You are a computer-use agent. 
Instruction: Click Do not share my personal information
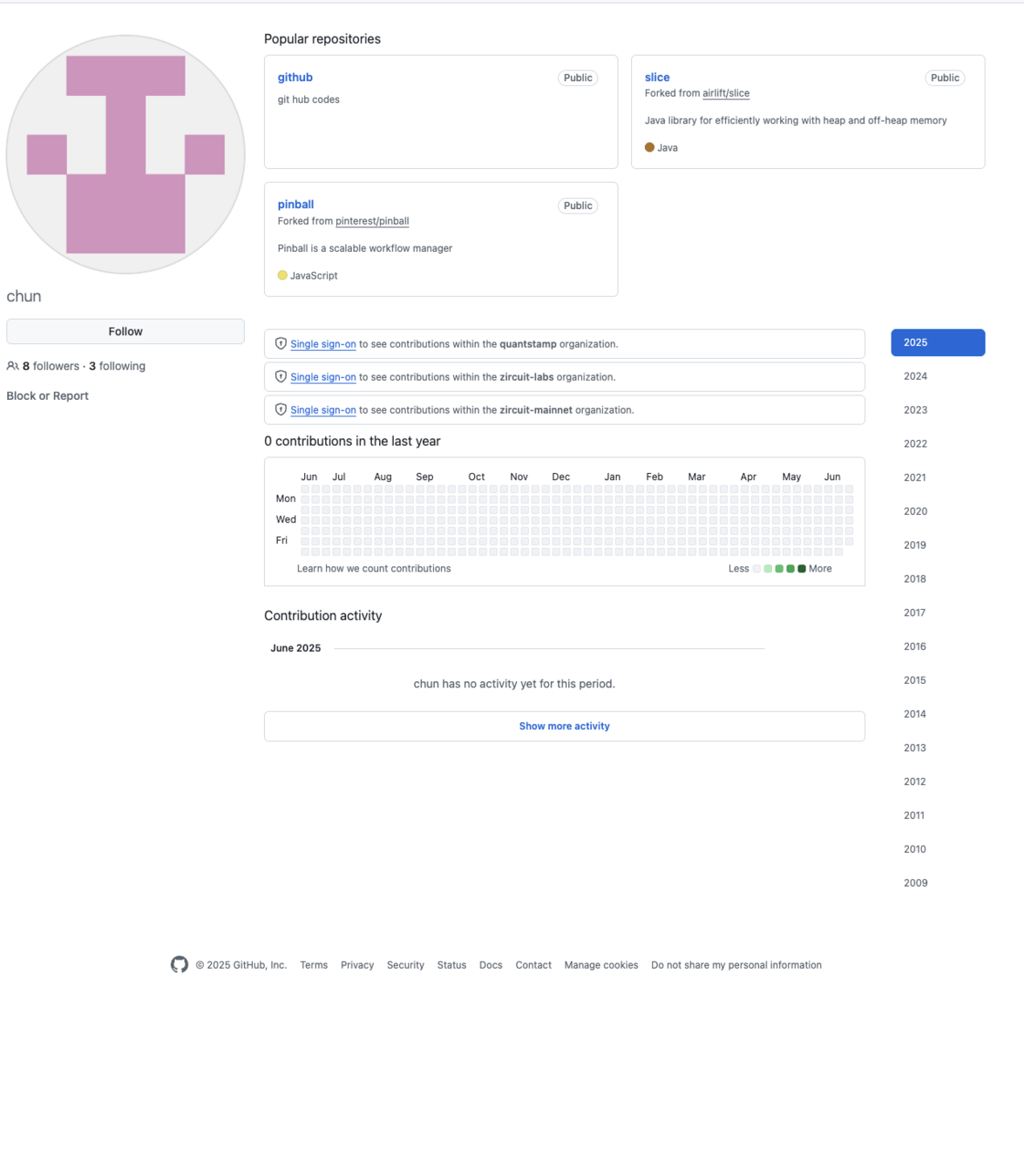pos(736,965)
